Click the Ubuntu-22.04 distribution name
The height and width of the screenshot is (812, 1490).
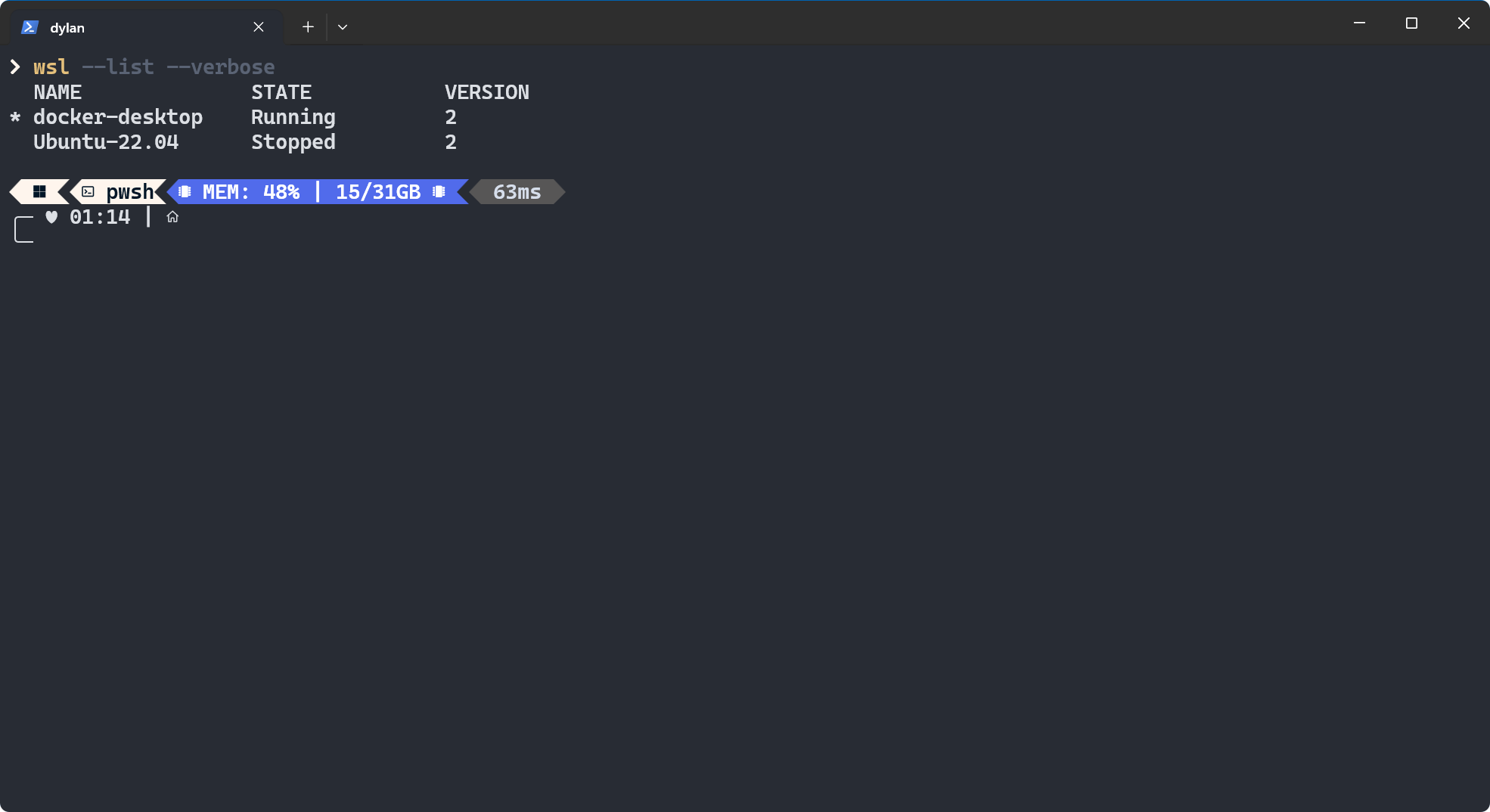point(106,142)
